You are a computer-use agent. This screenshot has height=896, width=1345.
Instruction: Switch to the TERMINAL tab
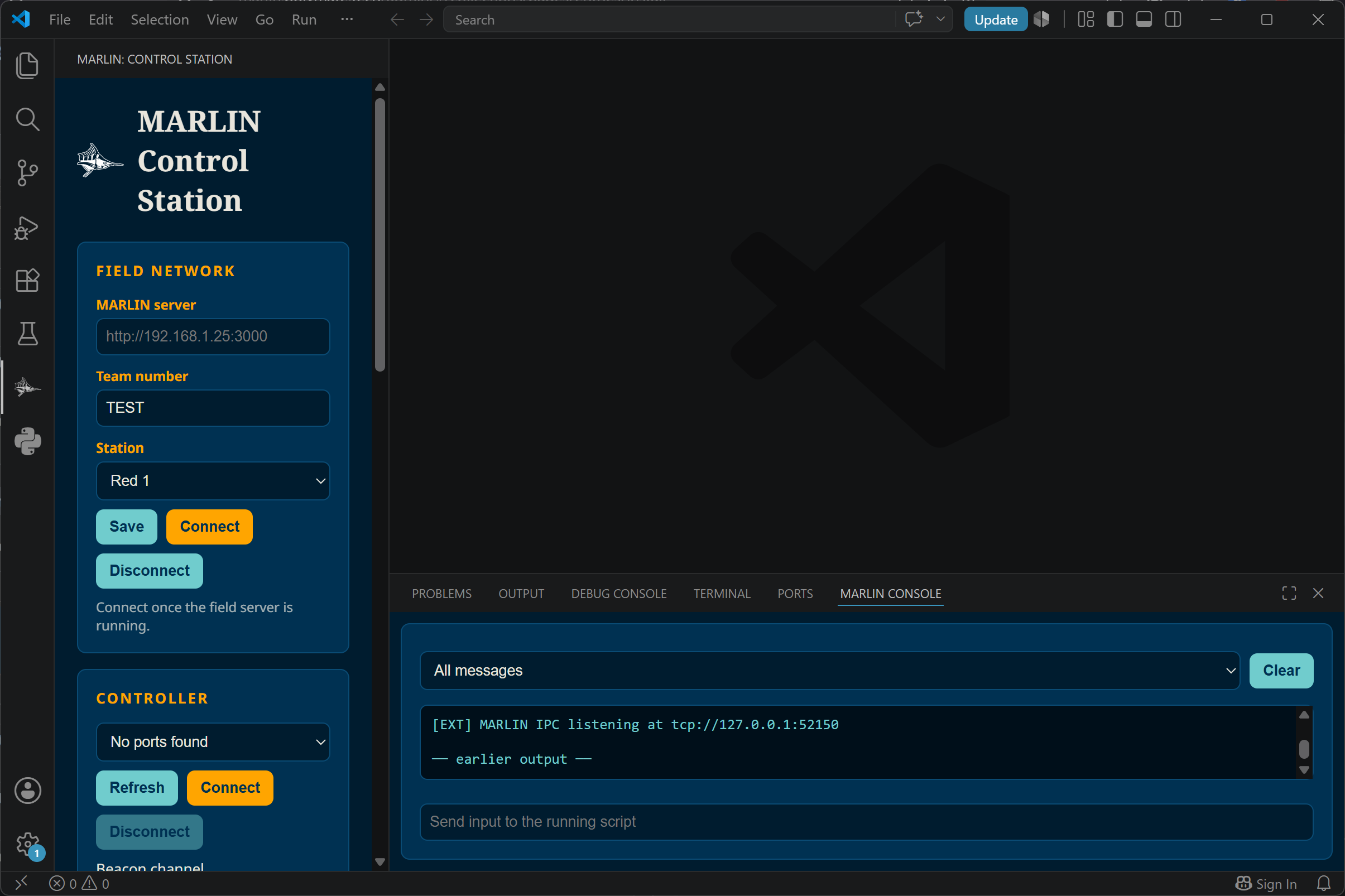(x=722, y=594)
